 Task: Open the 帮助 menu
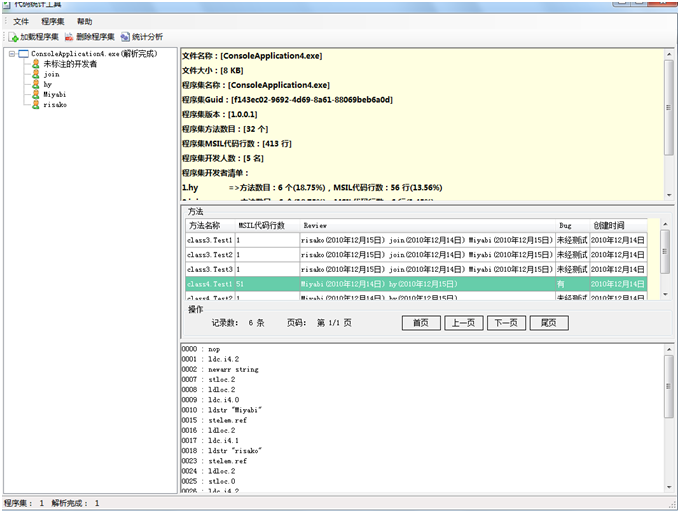(x=85, y=22)
